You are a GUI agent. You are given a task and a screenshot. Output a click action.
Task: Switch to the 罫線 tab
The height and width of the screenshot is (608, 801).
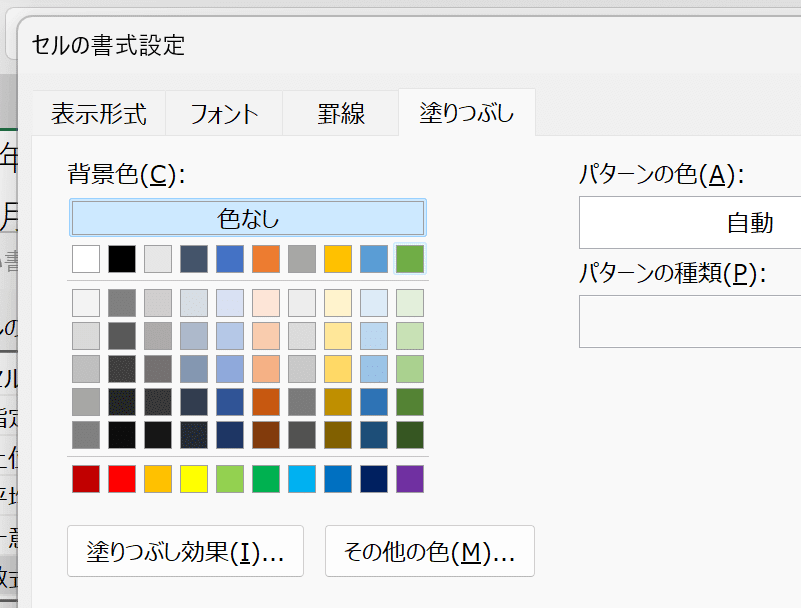click(x=341, y=114)
